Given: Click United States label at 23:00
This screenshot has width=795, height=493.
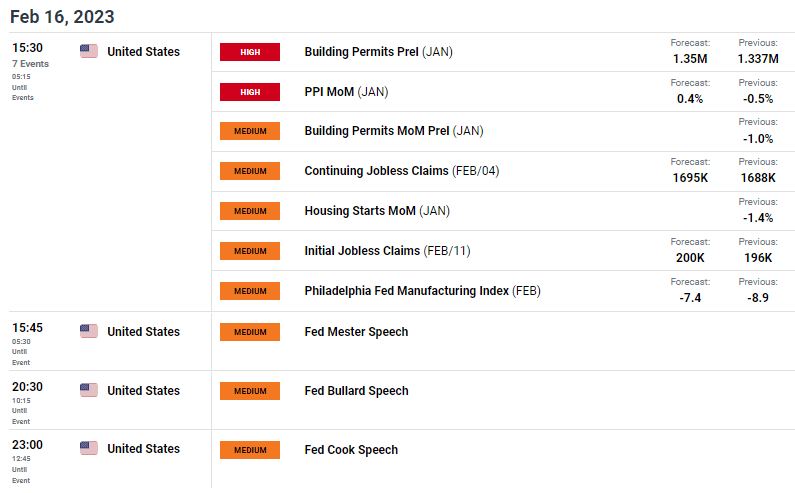Looking at the screenshot, I should 143,449.
